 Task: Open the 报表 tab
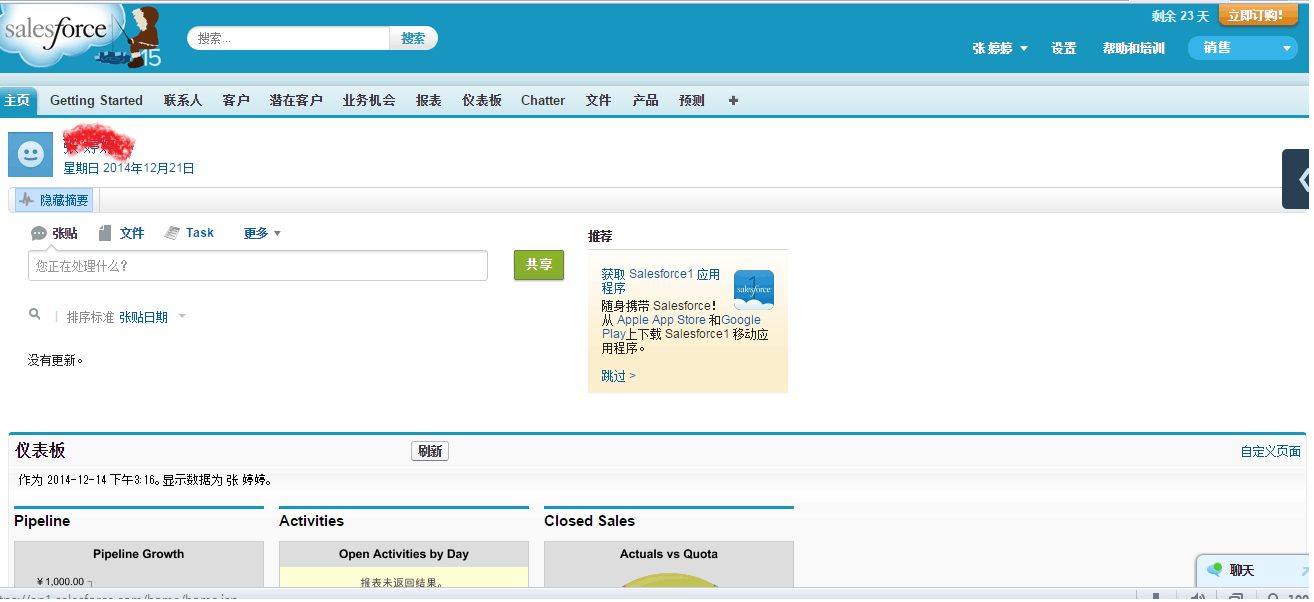(x=429, y=100)
